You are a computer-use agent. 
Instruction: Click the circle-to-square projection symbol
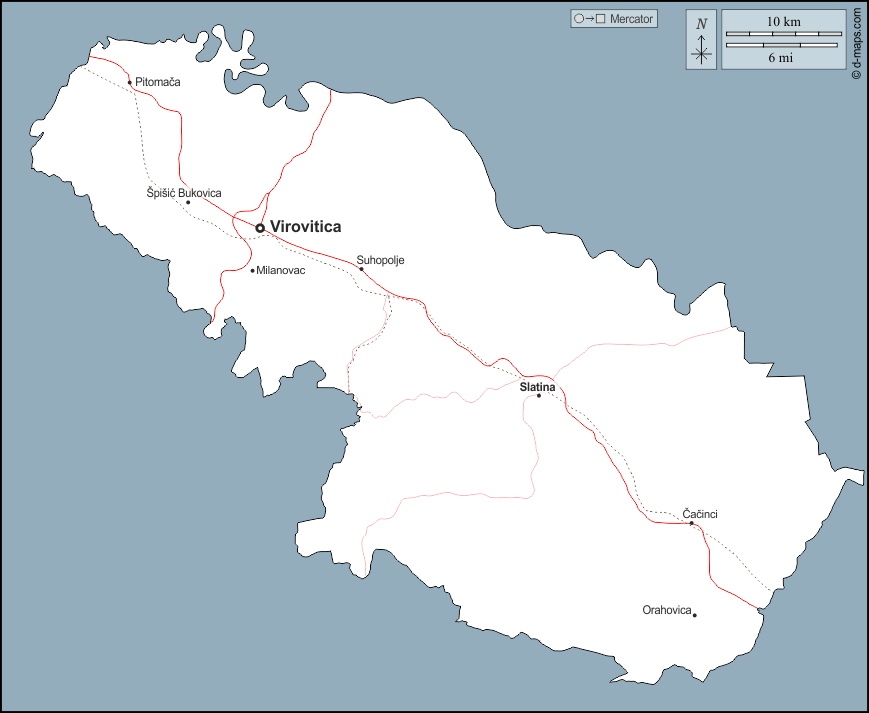588,18
